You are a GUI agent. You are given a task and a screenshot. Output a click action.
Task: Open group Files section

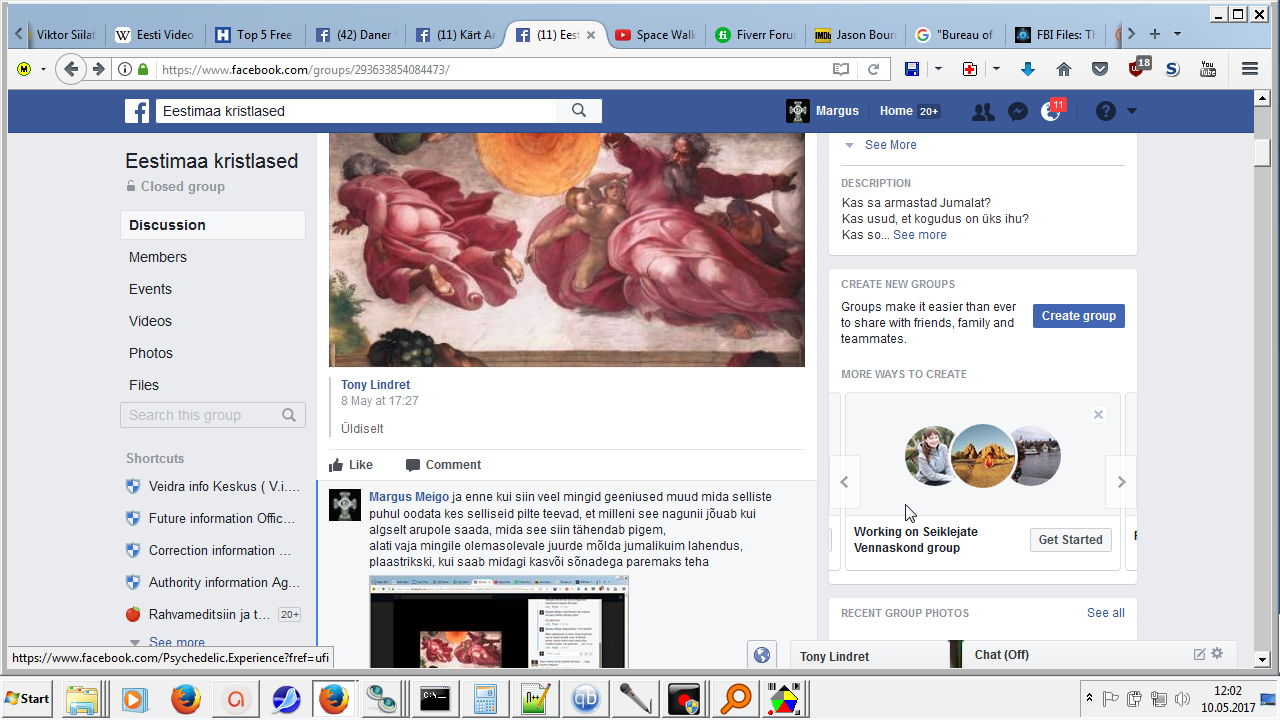click(144, 385)
